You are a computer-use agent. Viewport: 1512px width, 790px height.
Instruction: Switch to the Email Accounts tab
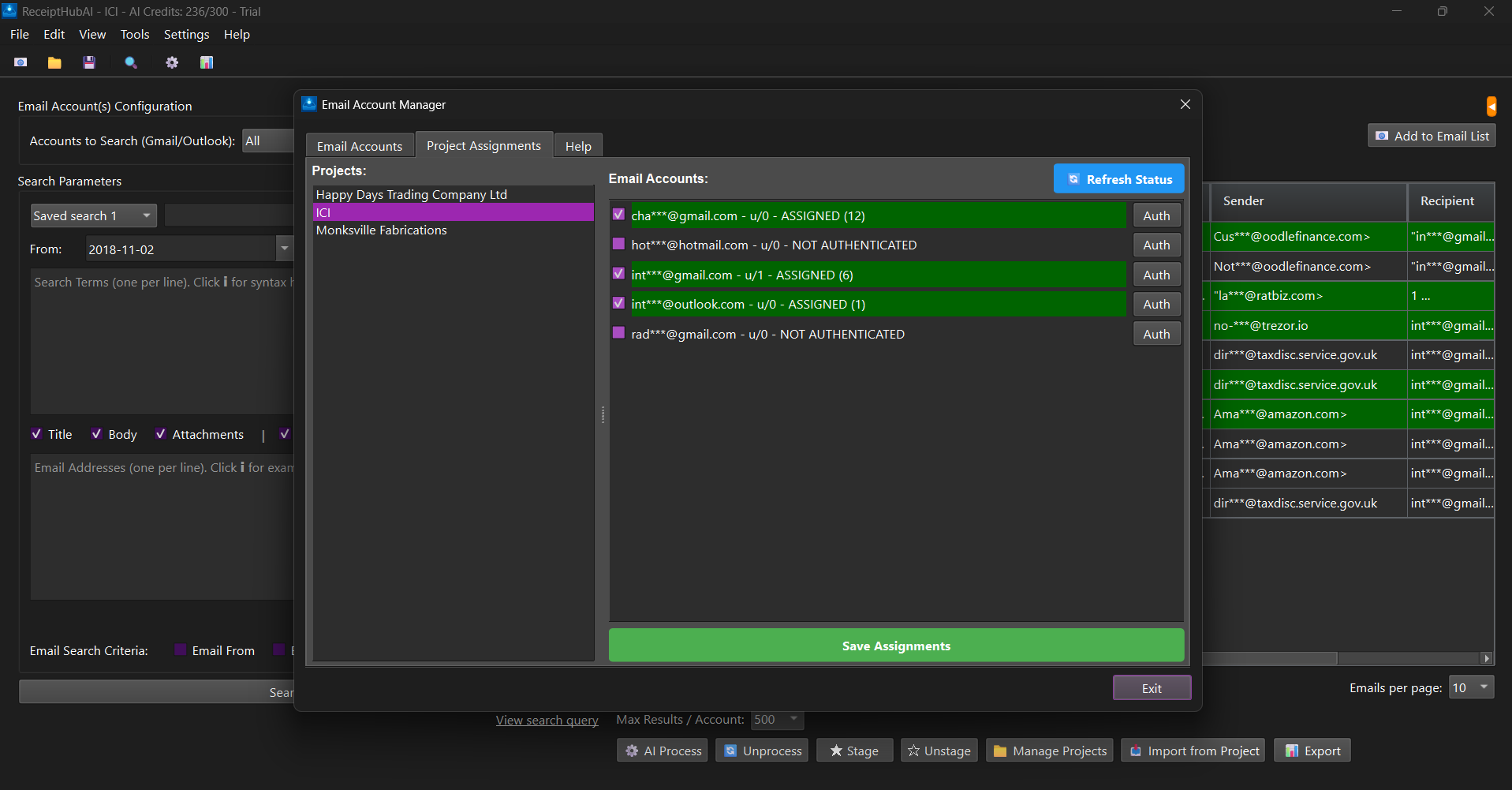pyautogui.click(x=360, y=146)
